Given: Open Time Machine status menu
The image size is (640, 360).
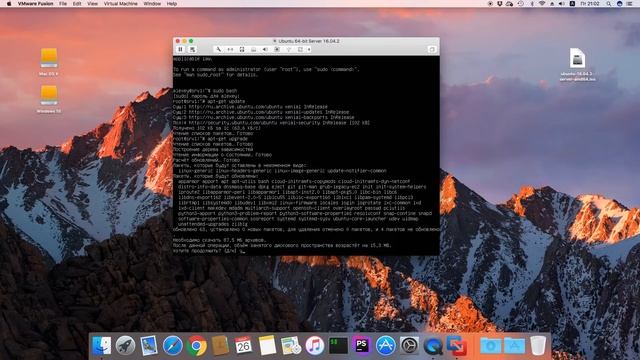Looking at the screenshot, I should click(x=521, y=4).
